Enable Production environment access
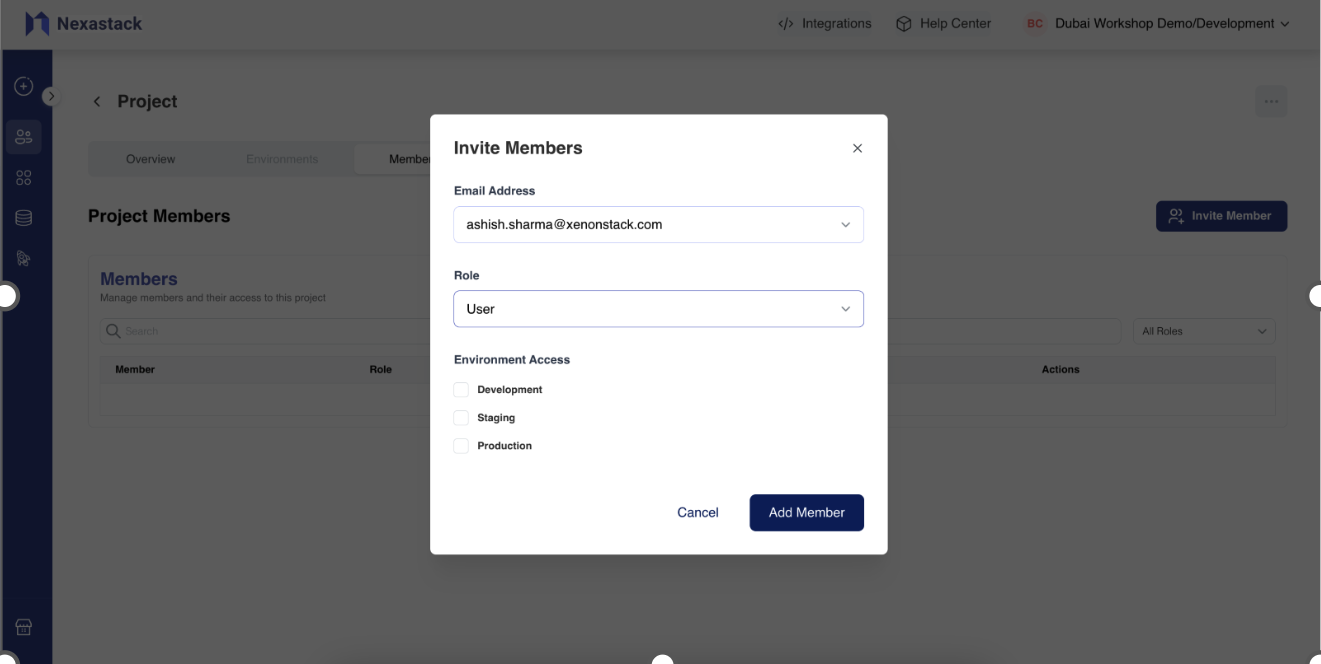This screenshot has height=664, width=1321. click(461, 445)
